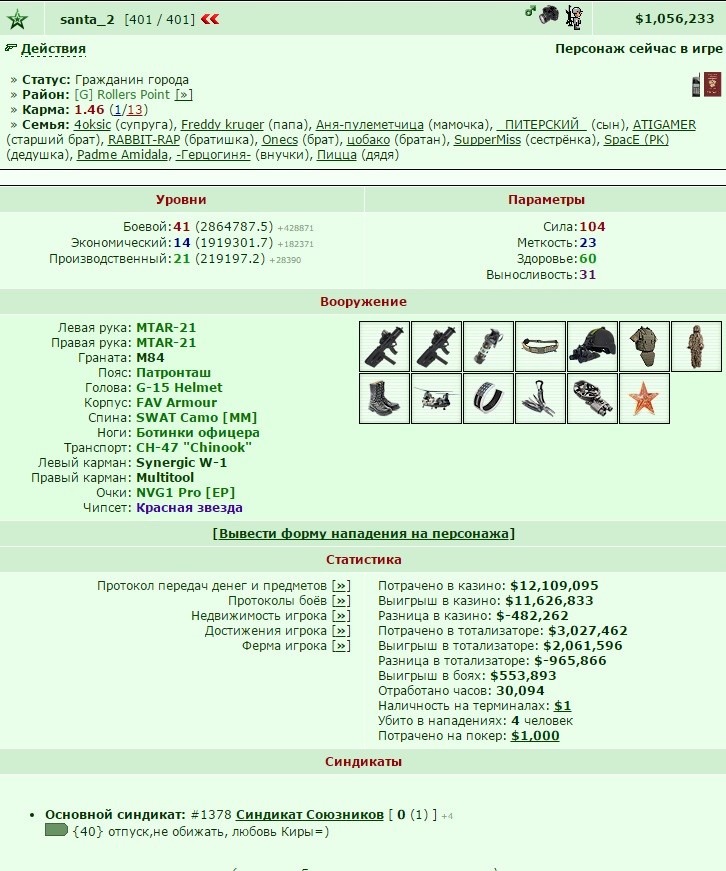Open spouse 4oksic profile
The height and width of the screenshot is (871, 726).
(x=93, y=124)
